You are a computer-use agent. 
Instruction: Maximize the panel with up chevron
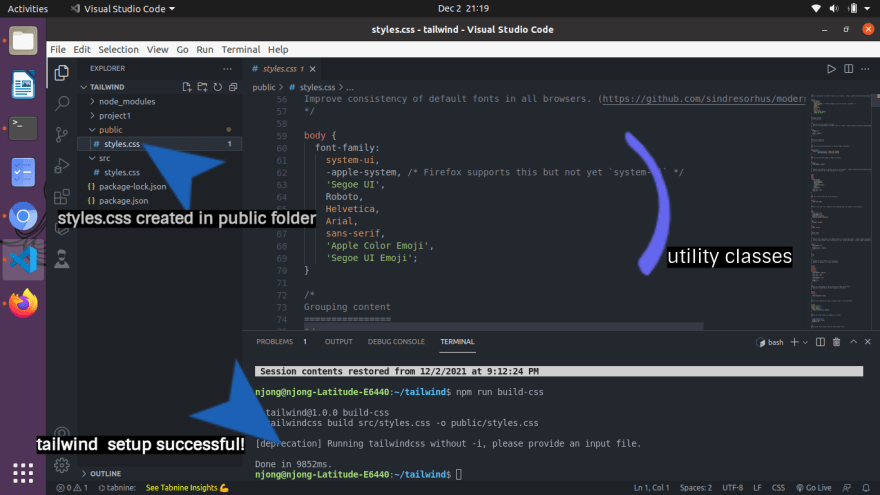pos(853,342)
